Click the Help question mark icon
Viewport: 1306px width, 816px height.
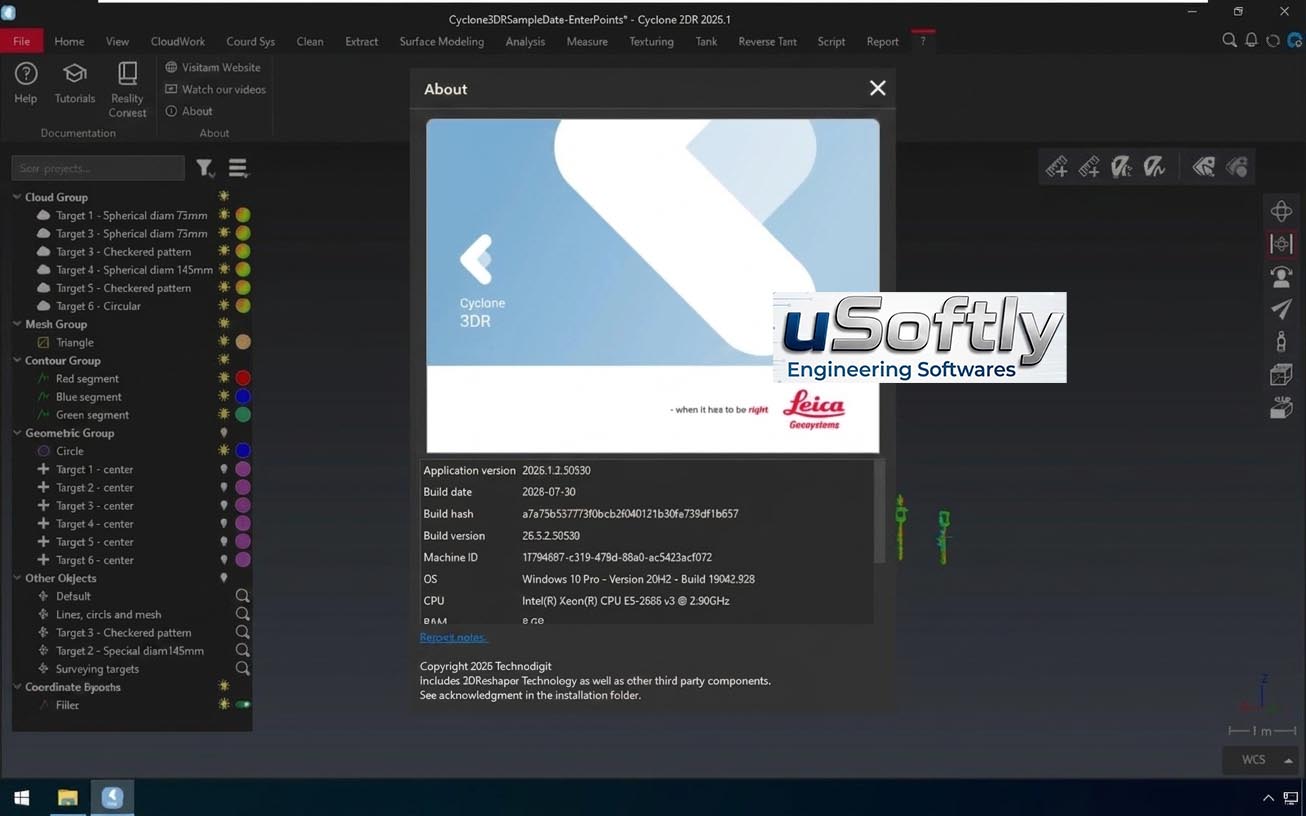click(x=26, y=73)
